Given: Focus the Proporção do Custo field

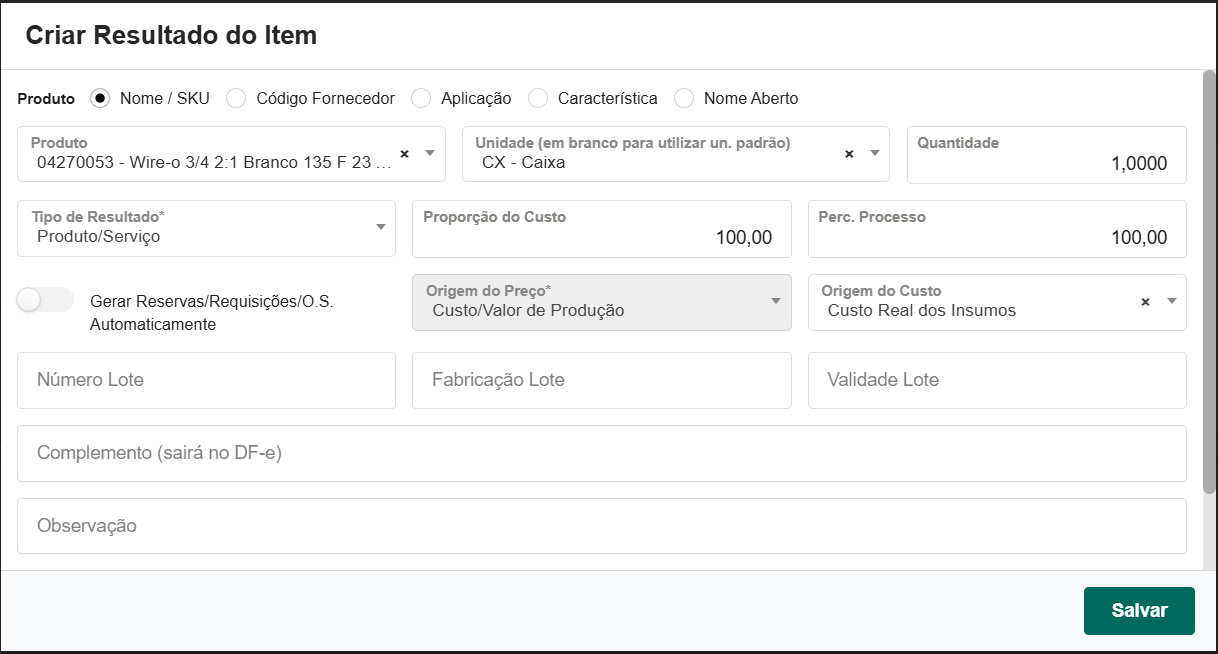Looking at the screenshot, I should pos(601,237).
